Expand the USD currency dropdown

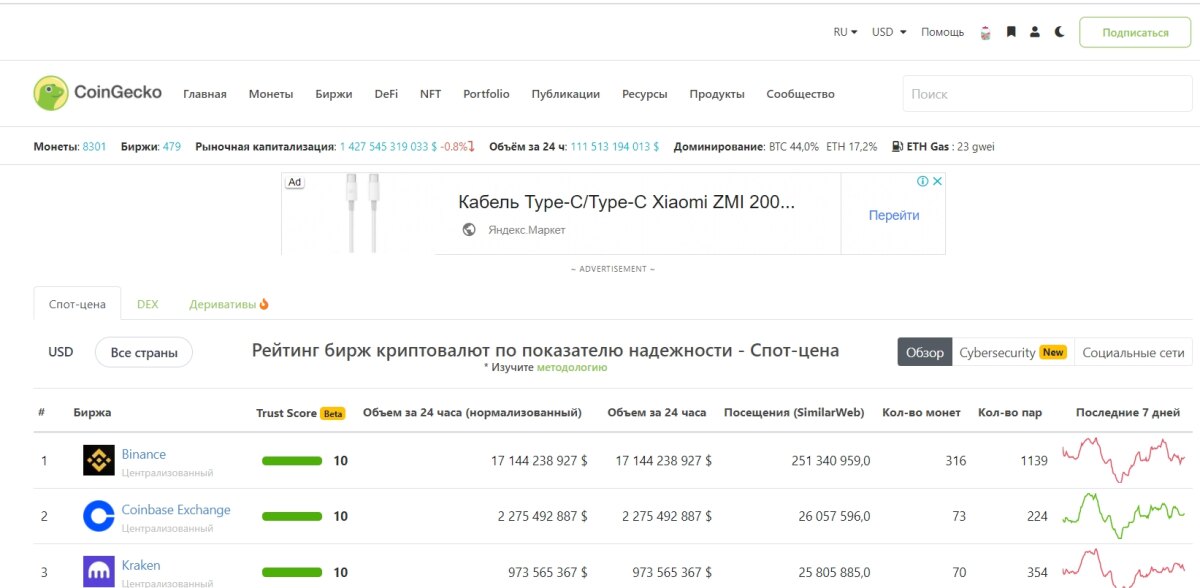click(889, 32)
